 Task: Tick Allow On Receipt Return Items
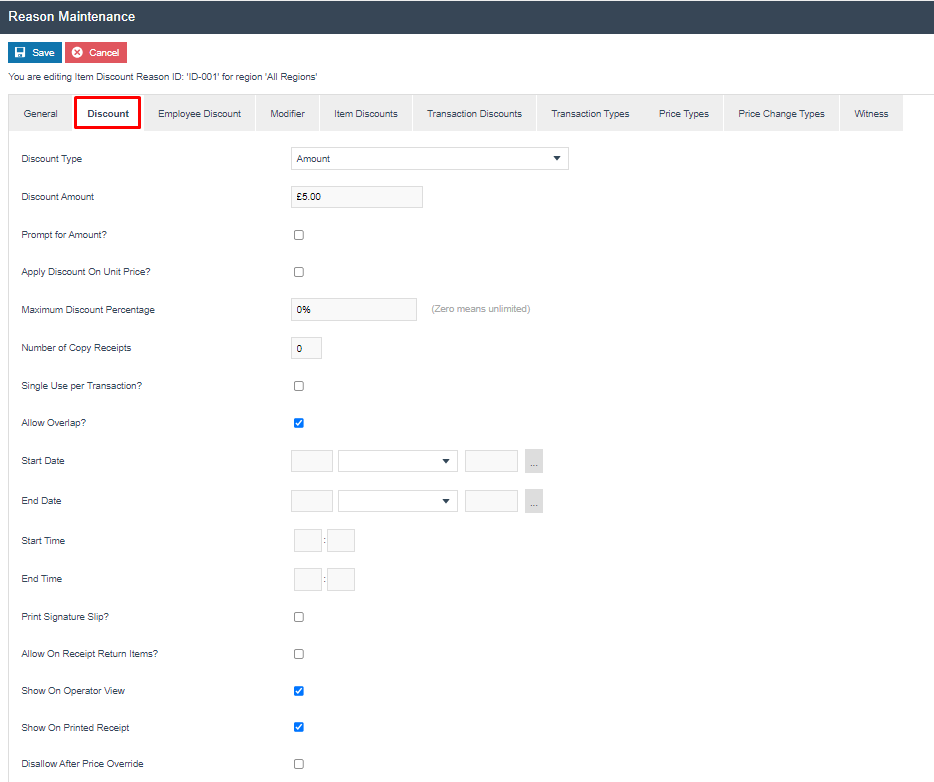[299, 654]
